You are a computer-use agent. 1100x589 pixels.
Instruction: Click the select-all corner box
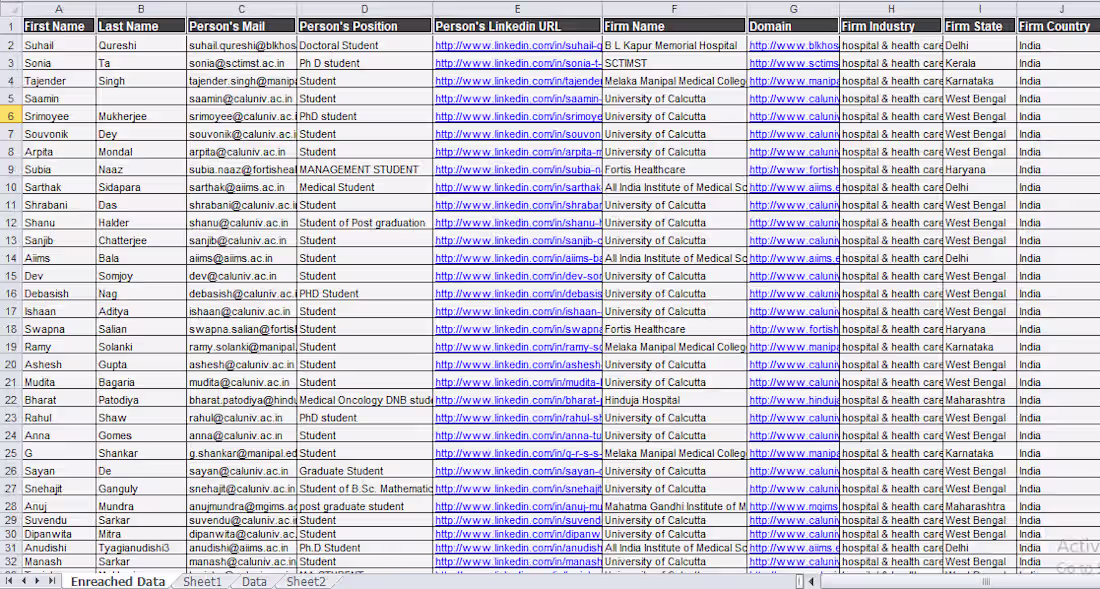pyautogui.click(x=11, y=8)
